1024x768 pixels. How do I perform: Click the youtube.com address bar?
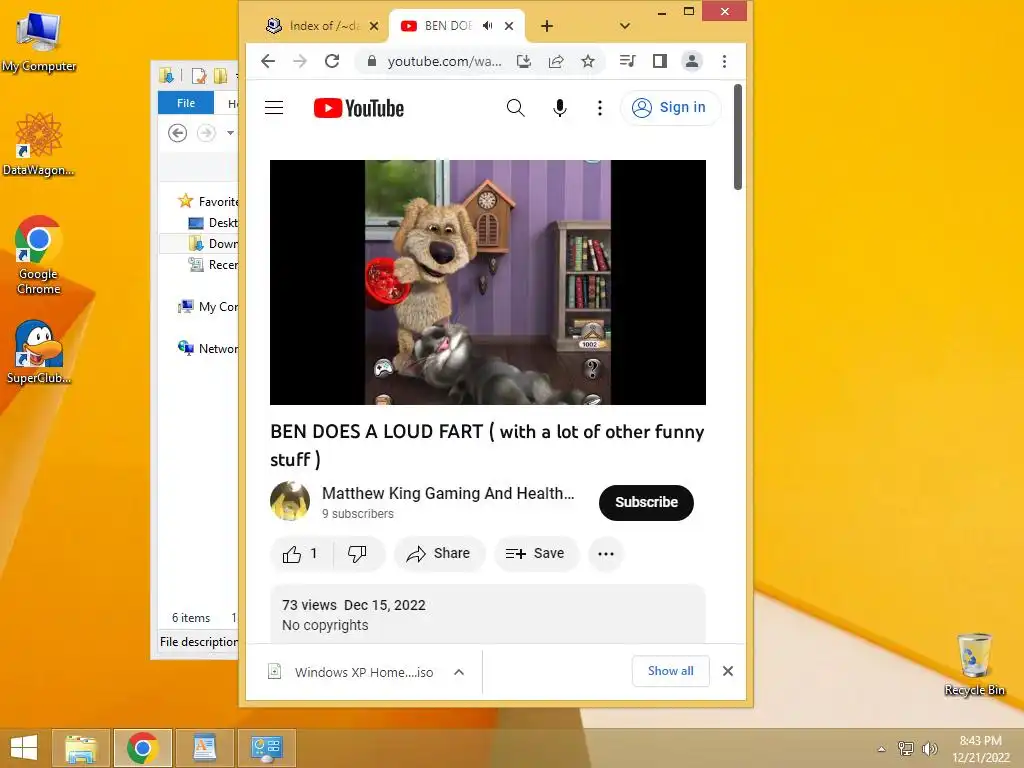pos(444,61)
